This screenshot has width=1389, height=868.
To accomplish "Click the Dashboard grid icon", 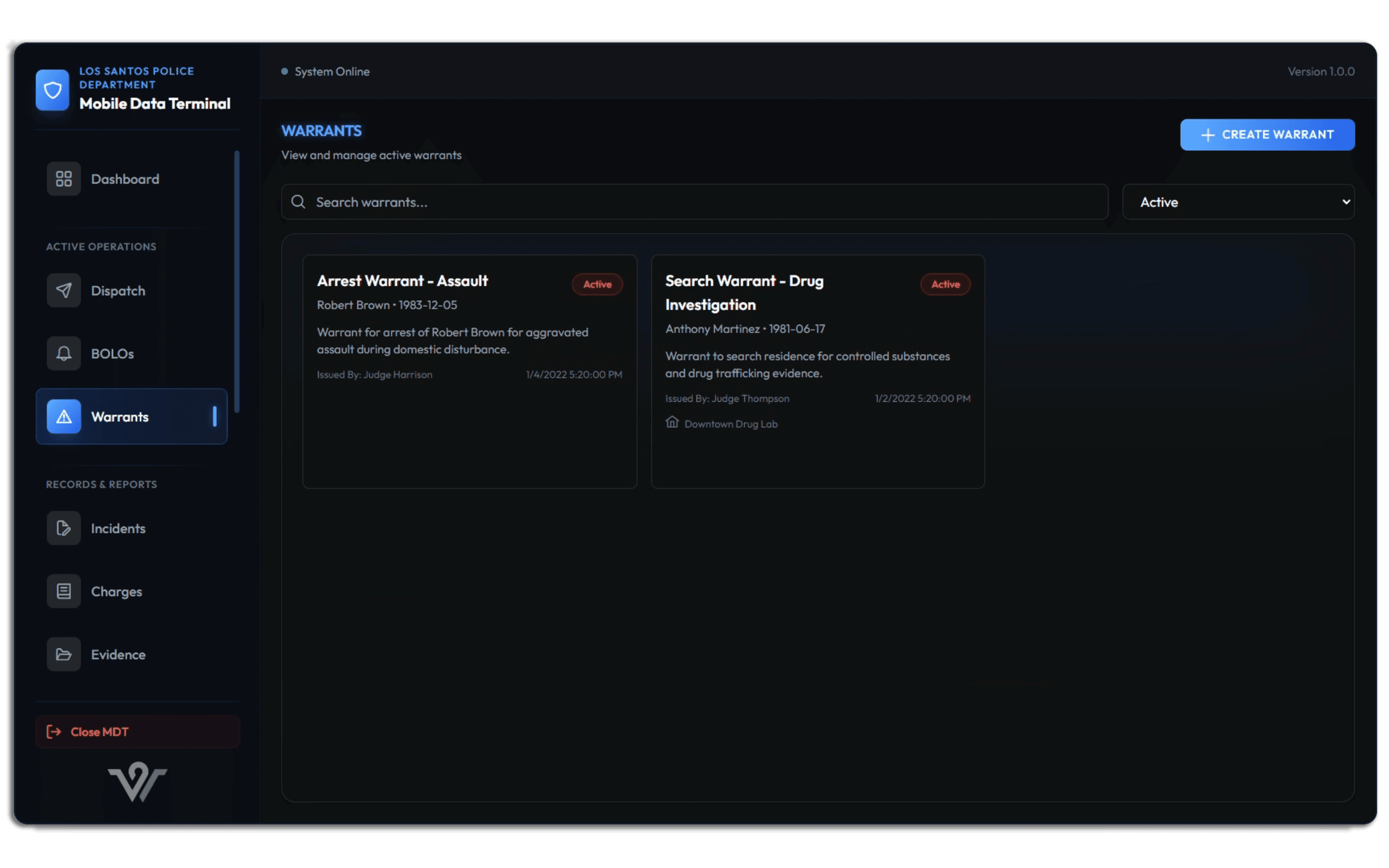I will coord(64,178).
